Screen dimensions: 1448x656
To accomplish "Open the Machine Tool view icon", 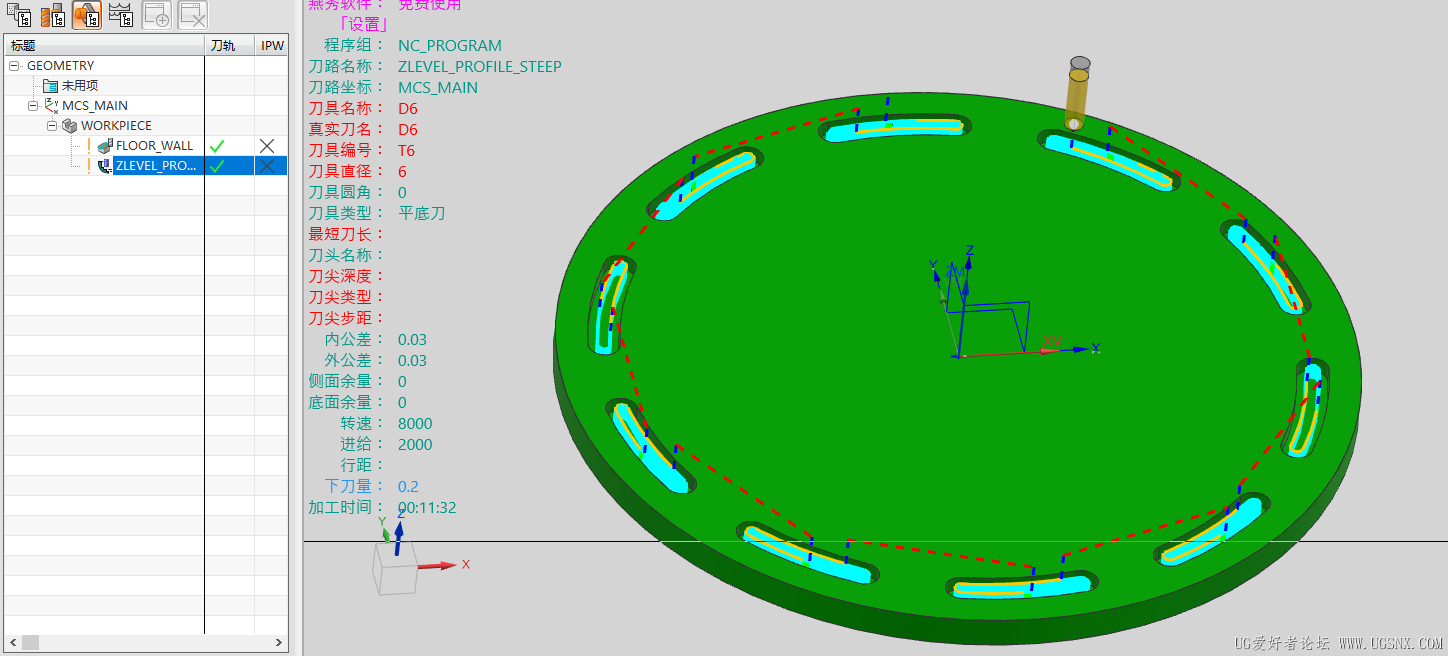I will click(x=52, y=14).
